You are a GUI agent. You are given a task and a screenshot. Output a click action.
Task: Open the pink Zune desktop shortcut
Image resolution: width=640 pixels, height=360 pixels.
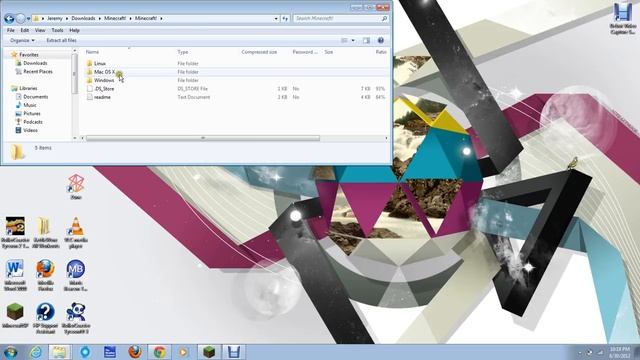pos(76,187)
